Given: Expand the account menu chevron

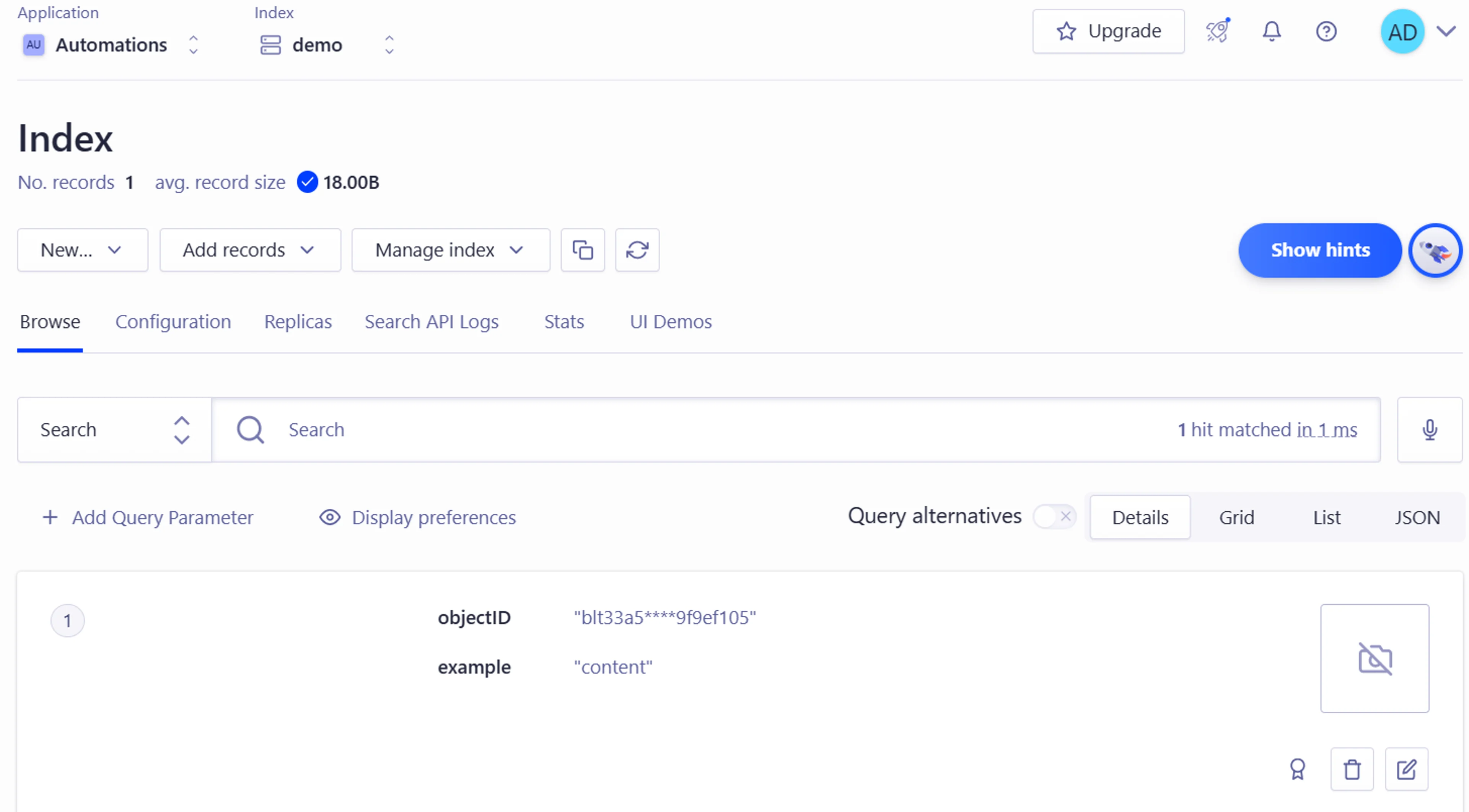Looking at the screenshot, I should [x=1446, y=31].
